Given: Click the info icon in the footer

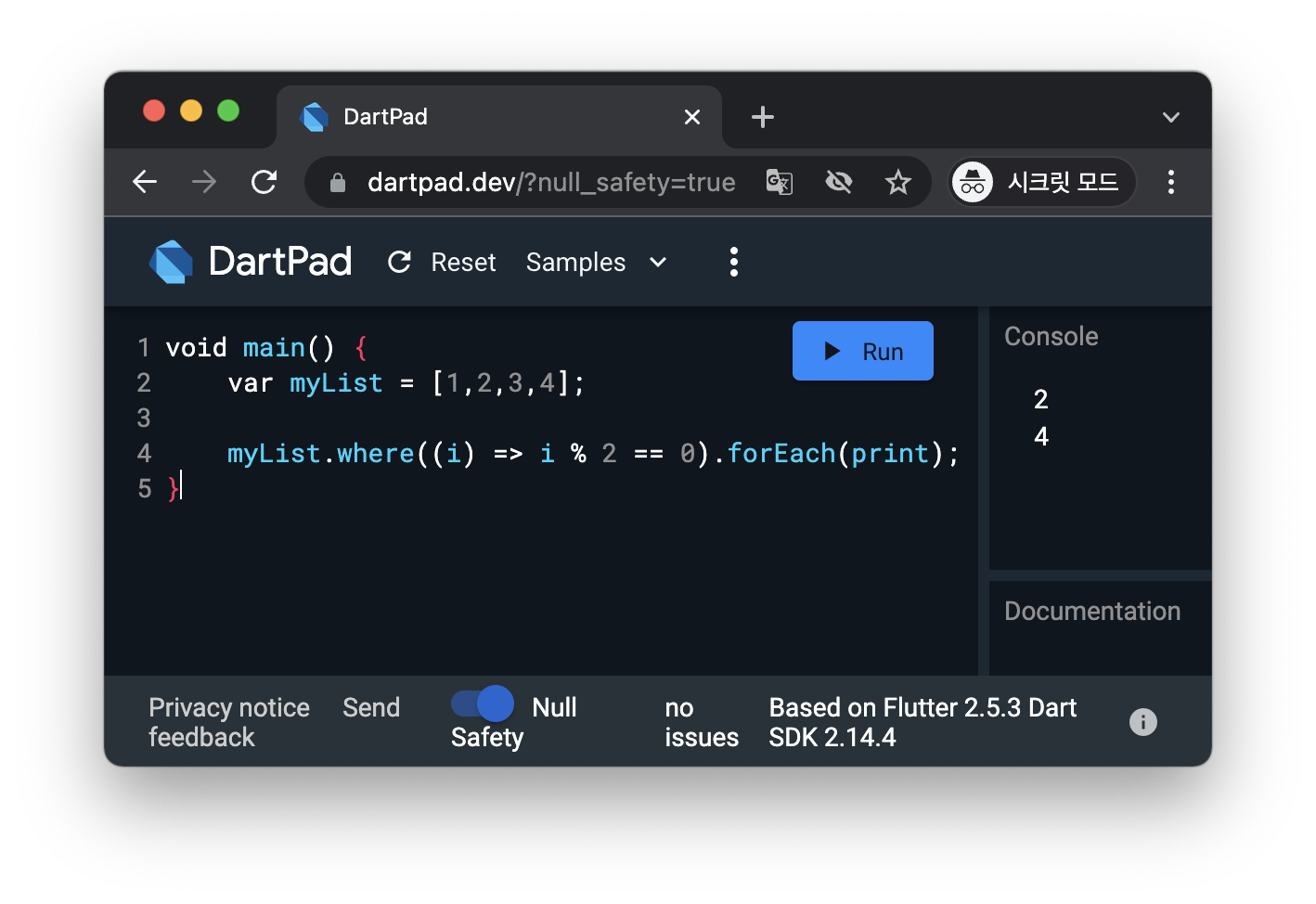Looking at the screenshot, I should [x=1143, y=721].
